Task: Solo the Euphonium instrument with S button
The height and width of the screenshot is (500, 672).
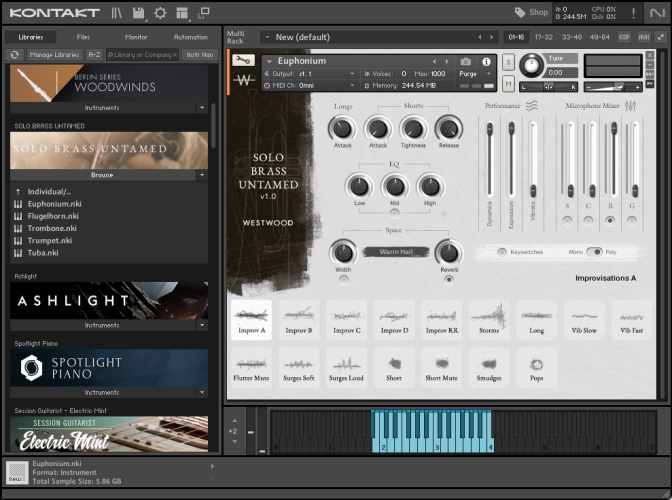Action: point(509,62)
